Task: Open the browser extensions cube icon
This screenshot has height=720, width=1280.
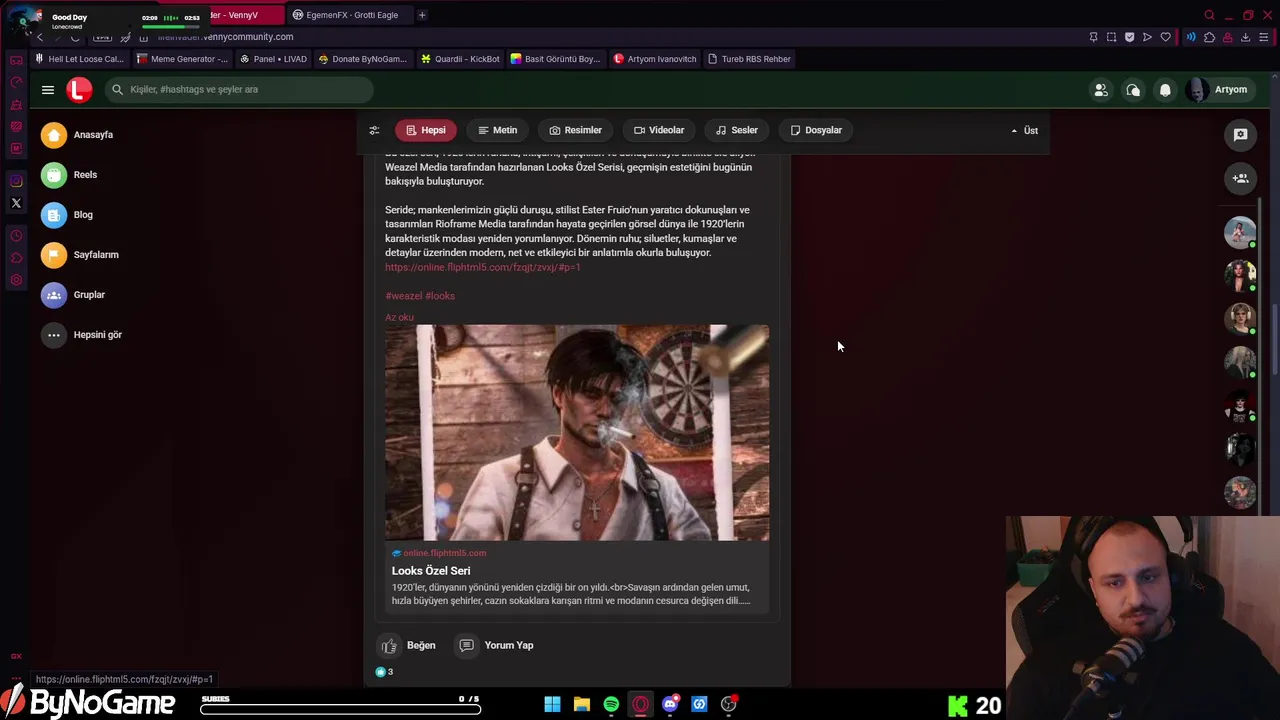Action: tap(1209, 37)
